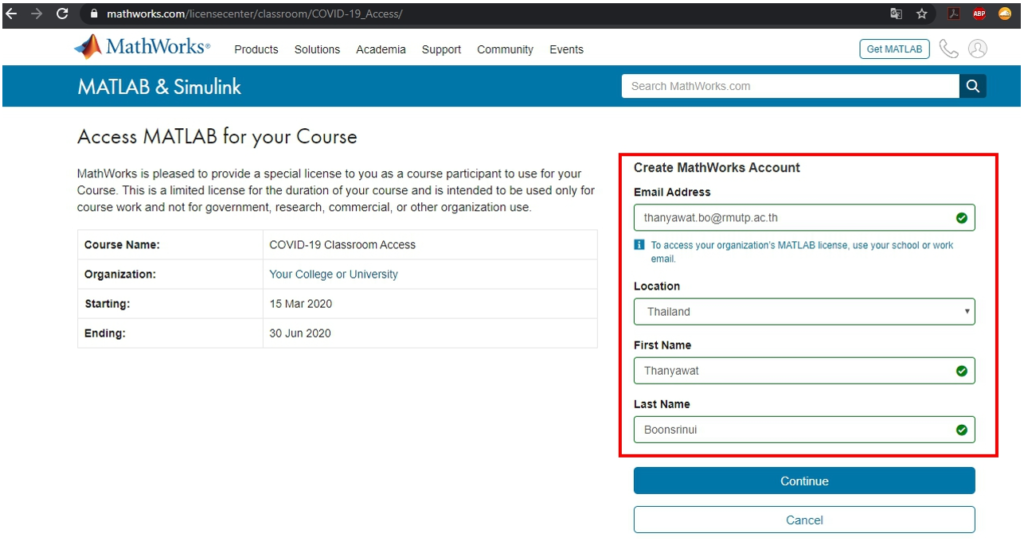Open the Products menu
The height and width of the screenshot is (553, 1024).
point(256,50)
